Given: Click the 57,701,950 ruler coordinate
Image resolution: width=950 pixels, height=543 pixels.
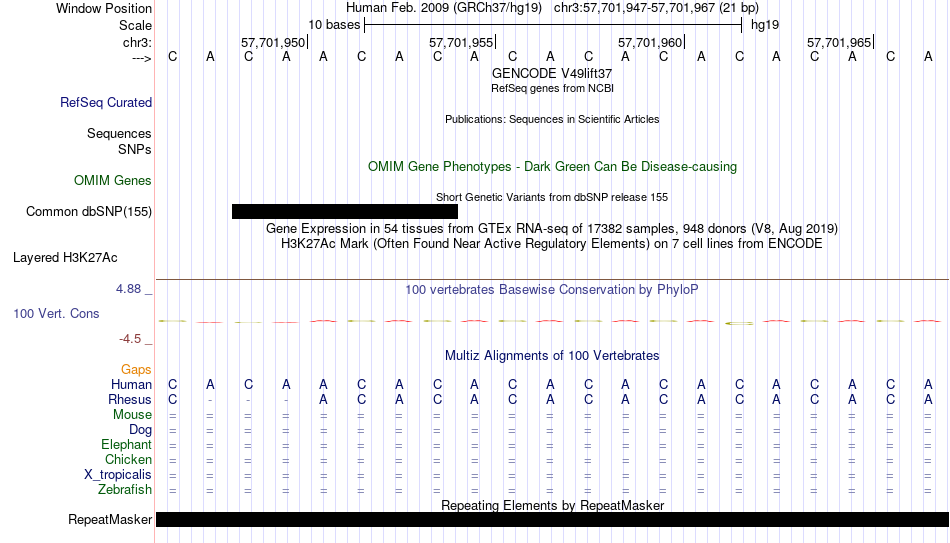Looking at the screenshot, I should [273, 42].
